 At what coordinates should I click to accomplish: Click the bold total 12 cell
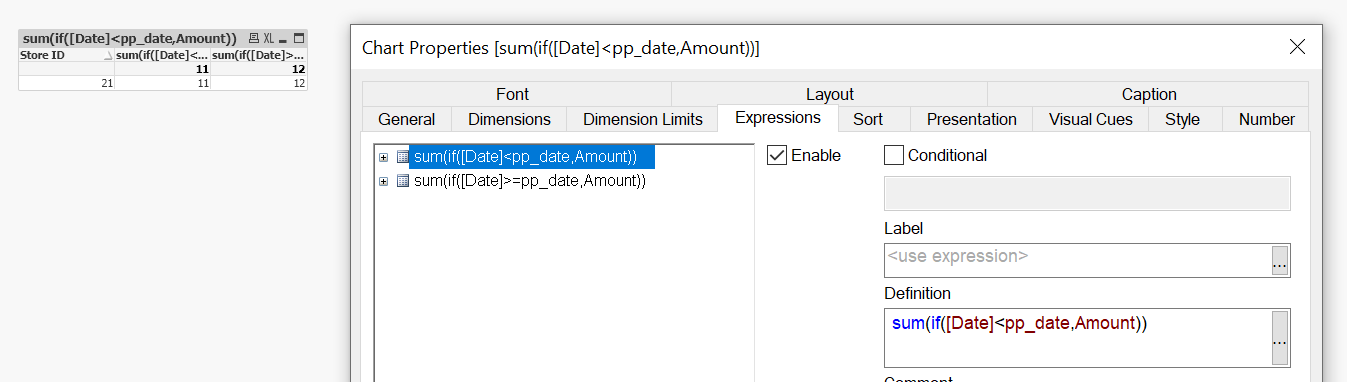258,70
